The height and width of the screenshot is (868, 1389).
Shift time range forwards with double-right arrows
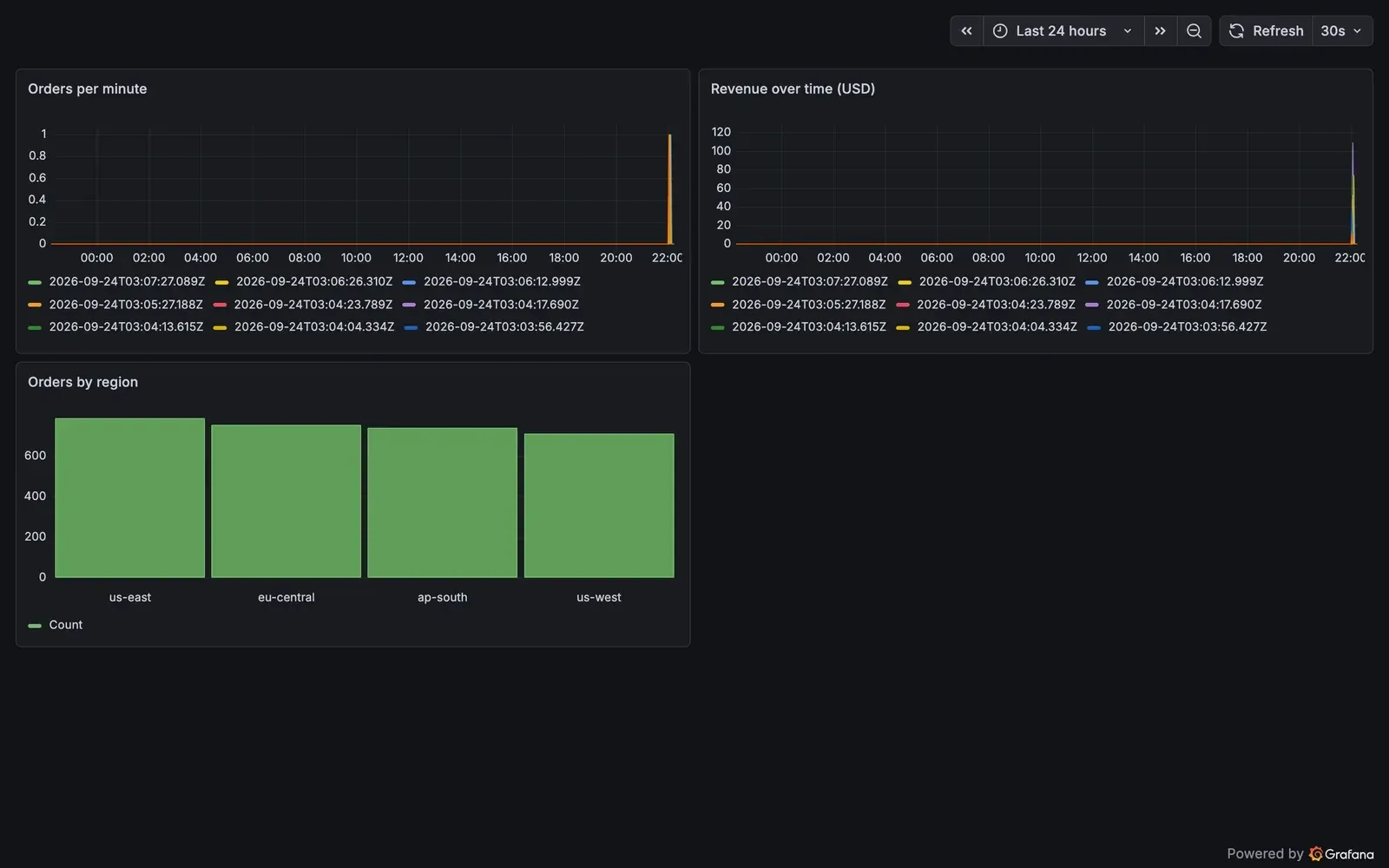pyautogui.click(x=1160, y=31)
